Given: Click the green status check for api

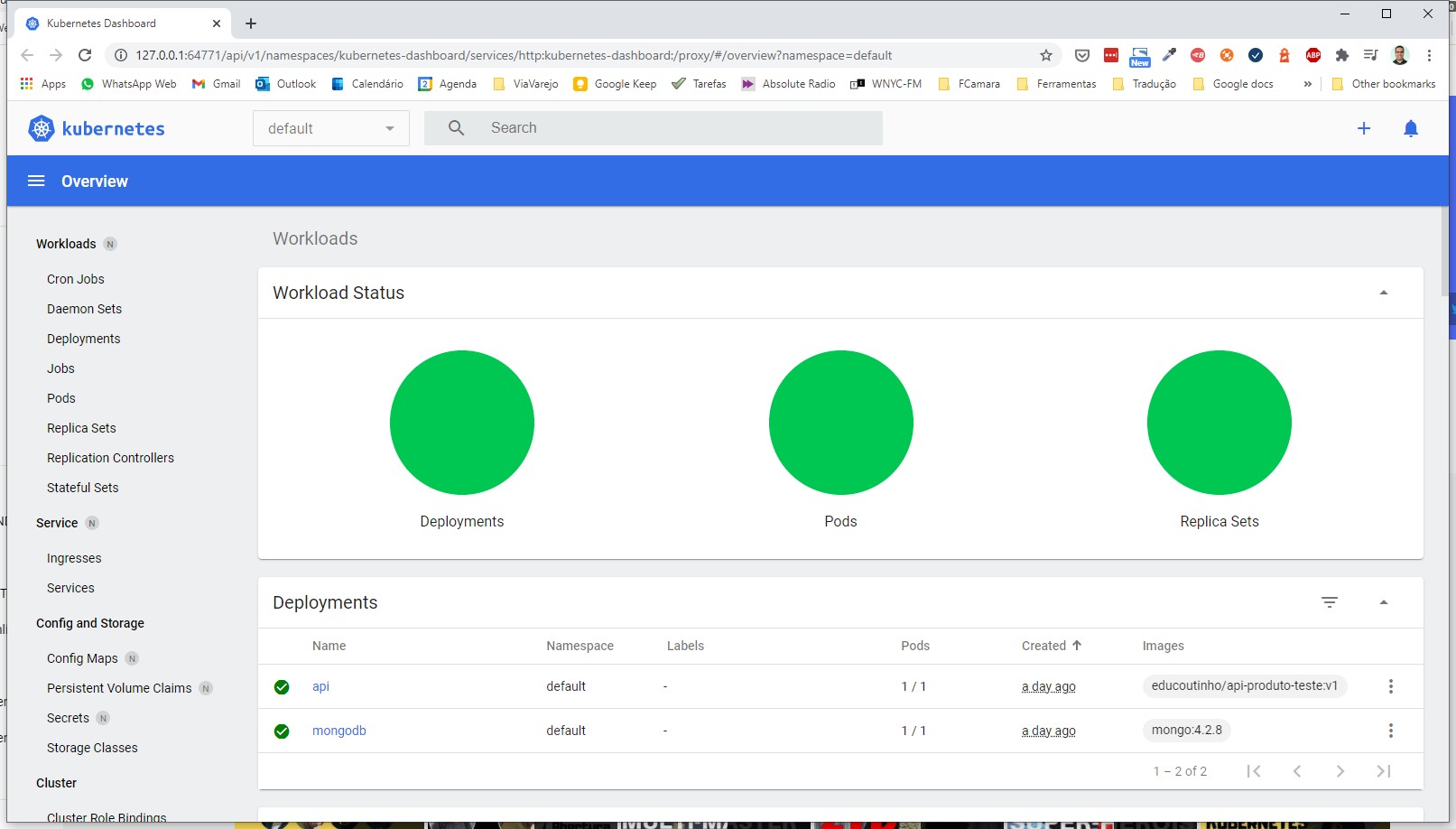Looking at the screenshot, I should click(282, 687).
